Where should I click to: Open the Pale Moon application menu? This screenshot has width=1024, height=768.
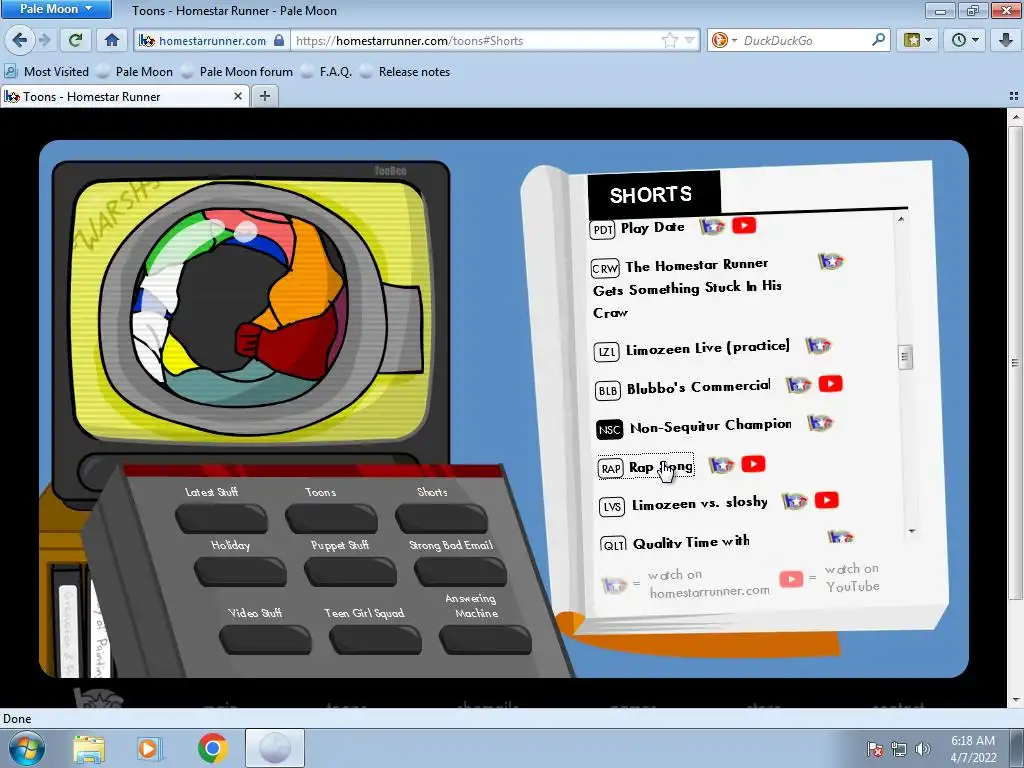(x=56, y=9)
